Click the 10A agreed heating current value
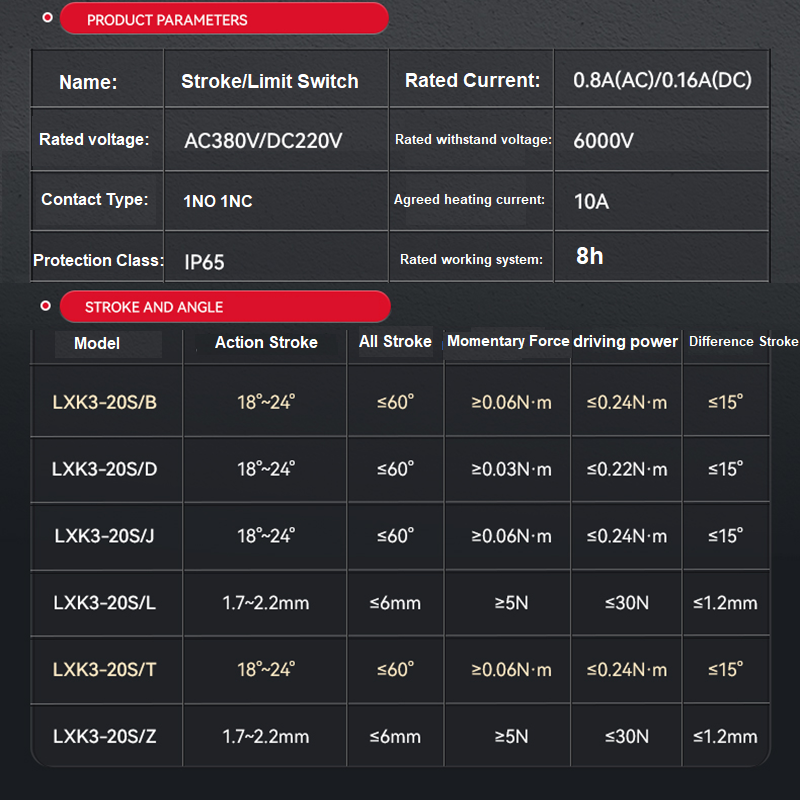 (591, 201)
